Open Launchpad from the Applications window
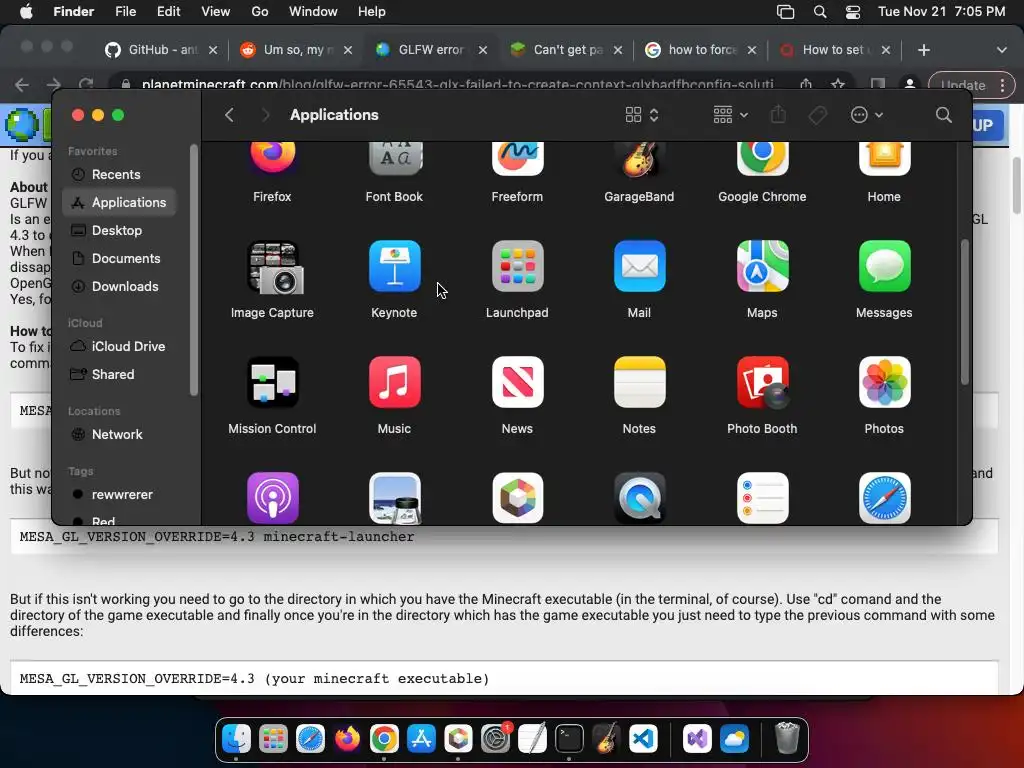 coord(517,266)
